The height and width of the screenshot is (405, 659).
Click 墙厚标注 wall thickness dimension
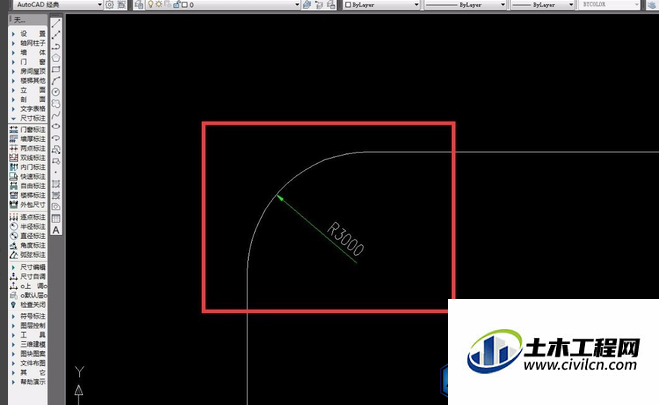coord(28,139)
